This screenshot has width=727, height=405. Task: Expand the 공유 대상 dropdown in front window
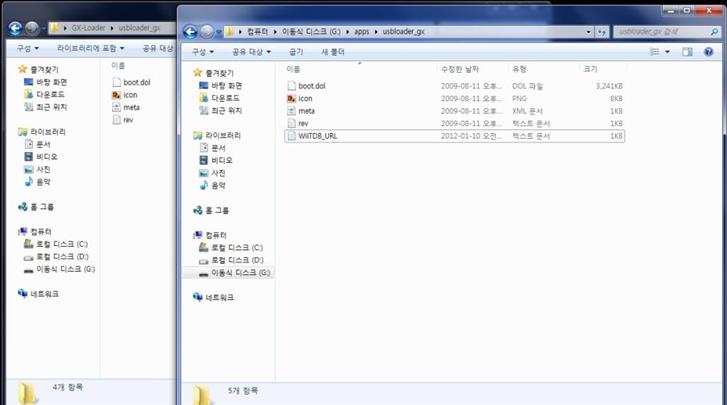pyautogui.click(x=251, y=50)
